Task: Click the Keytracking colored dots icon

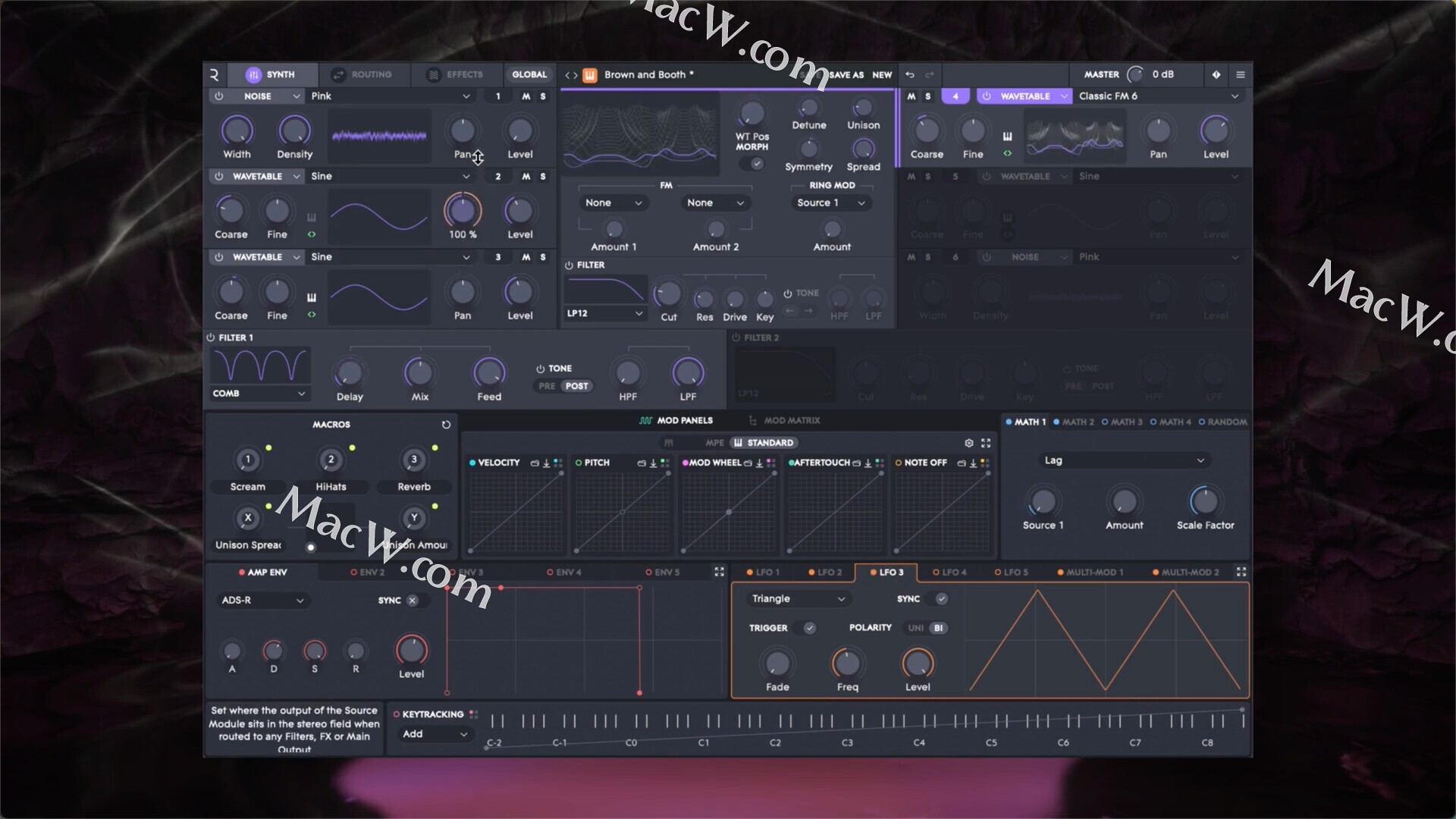Action: click(x=473, y=714)
